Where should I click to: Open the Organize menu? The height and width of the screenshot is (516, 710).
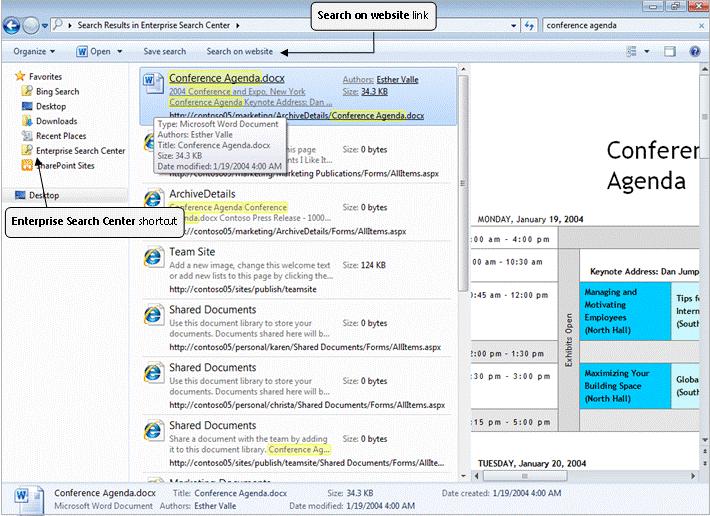[34, 52]
